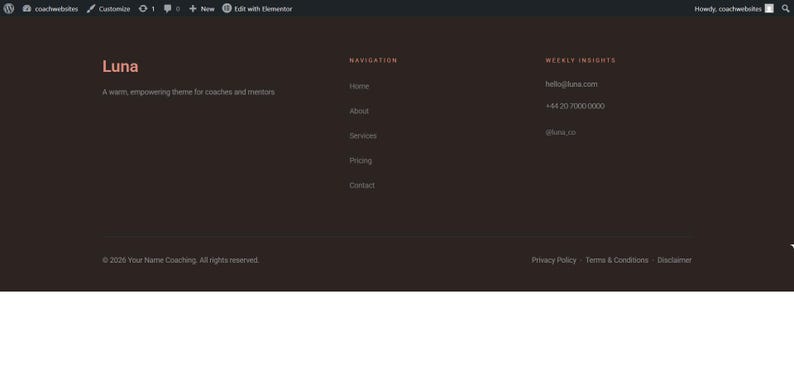This screenshot has width=794, height=375.
Task: Click the tagline about coaches and mentors
Action: click(x=188, y=92)
